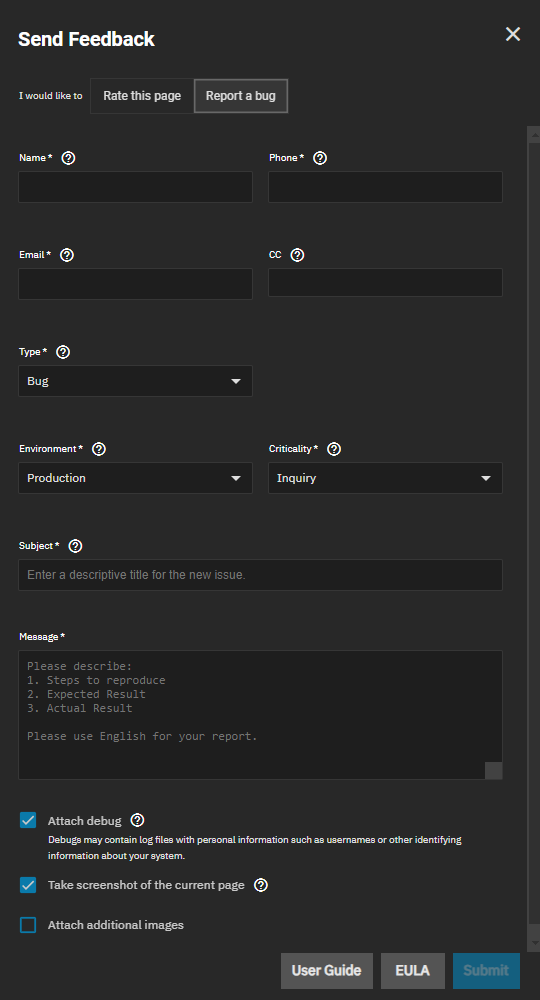Open Criticality dropdown showing Inquiry

(385, 478)
